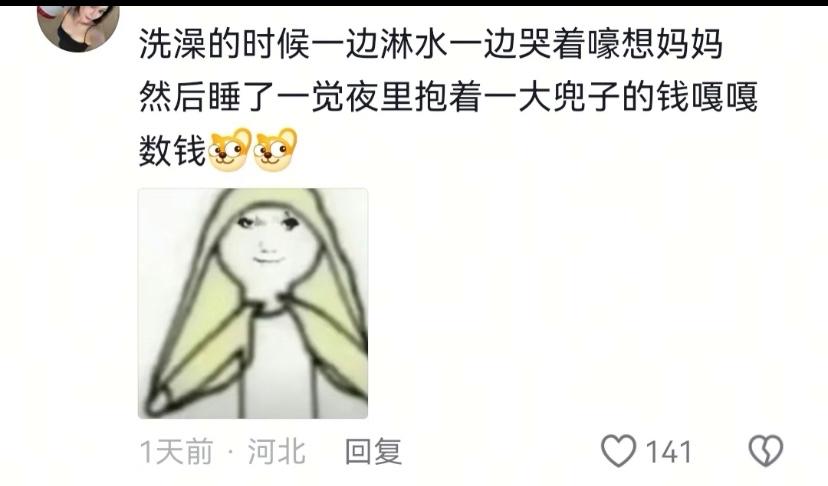Select the 1天前 timestamp
The height and width of the screenshot is (486, 828).
click(x=176, y=452)
